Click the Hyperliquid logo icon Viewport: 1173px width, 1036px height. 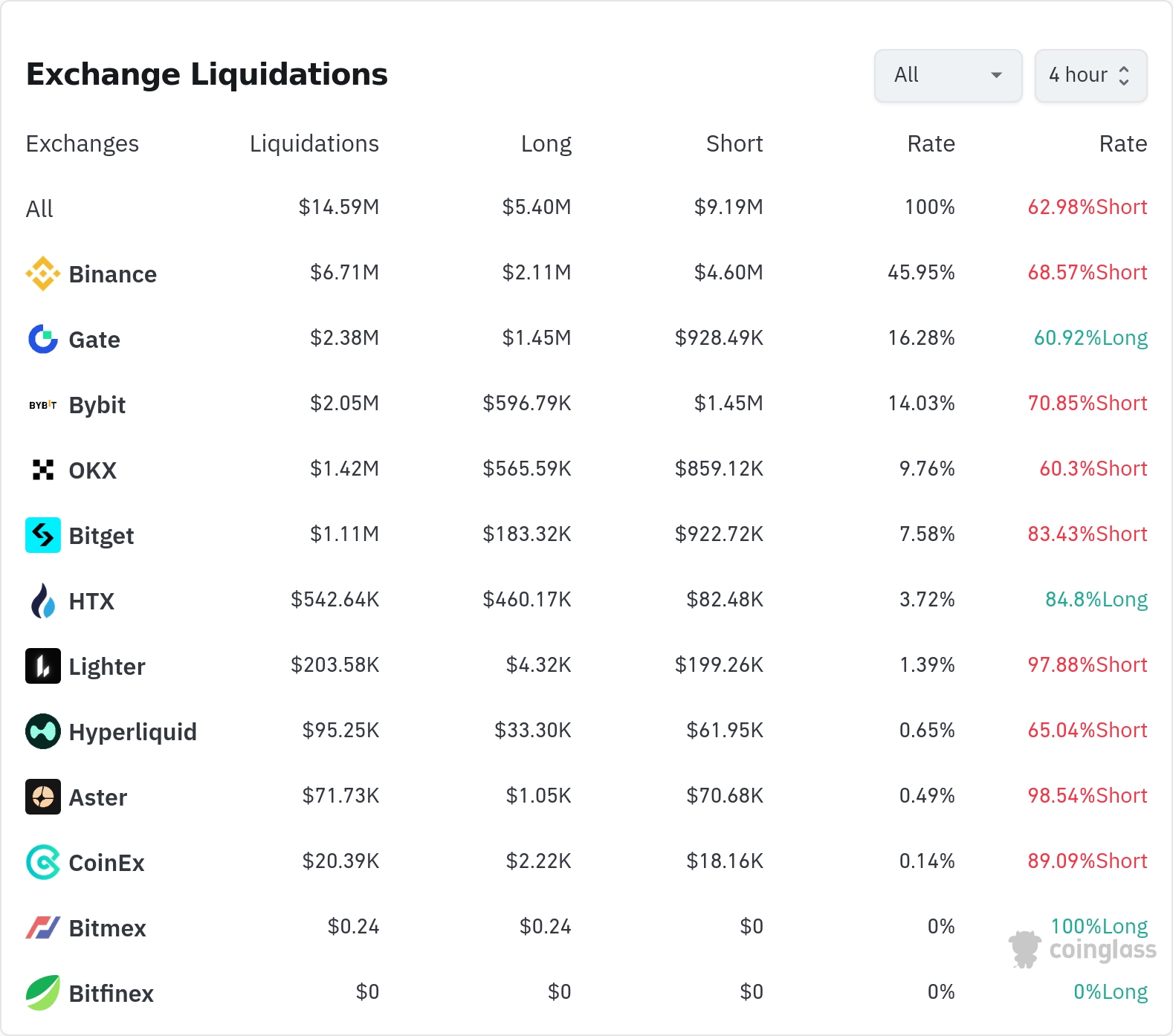(x=43, y=731)
